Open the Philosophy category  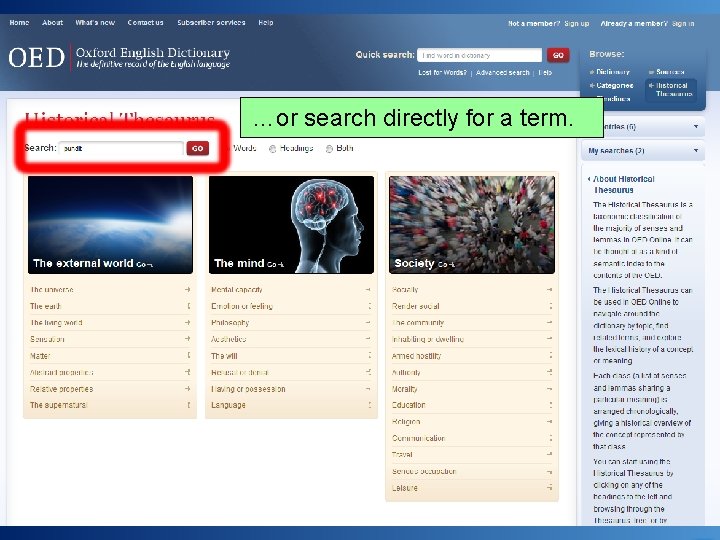click(x=230, y=323)
